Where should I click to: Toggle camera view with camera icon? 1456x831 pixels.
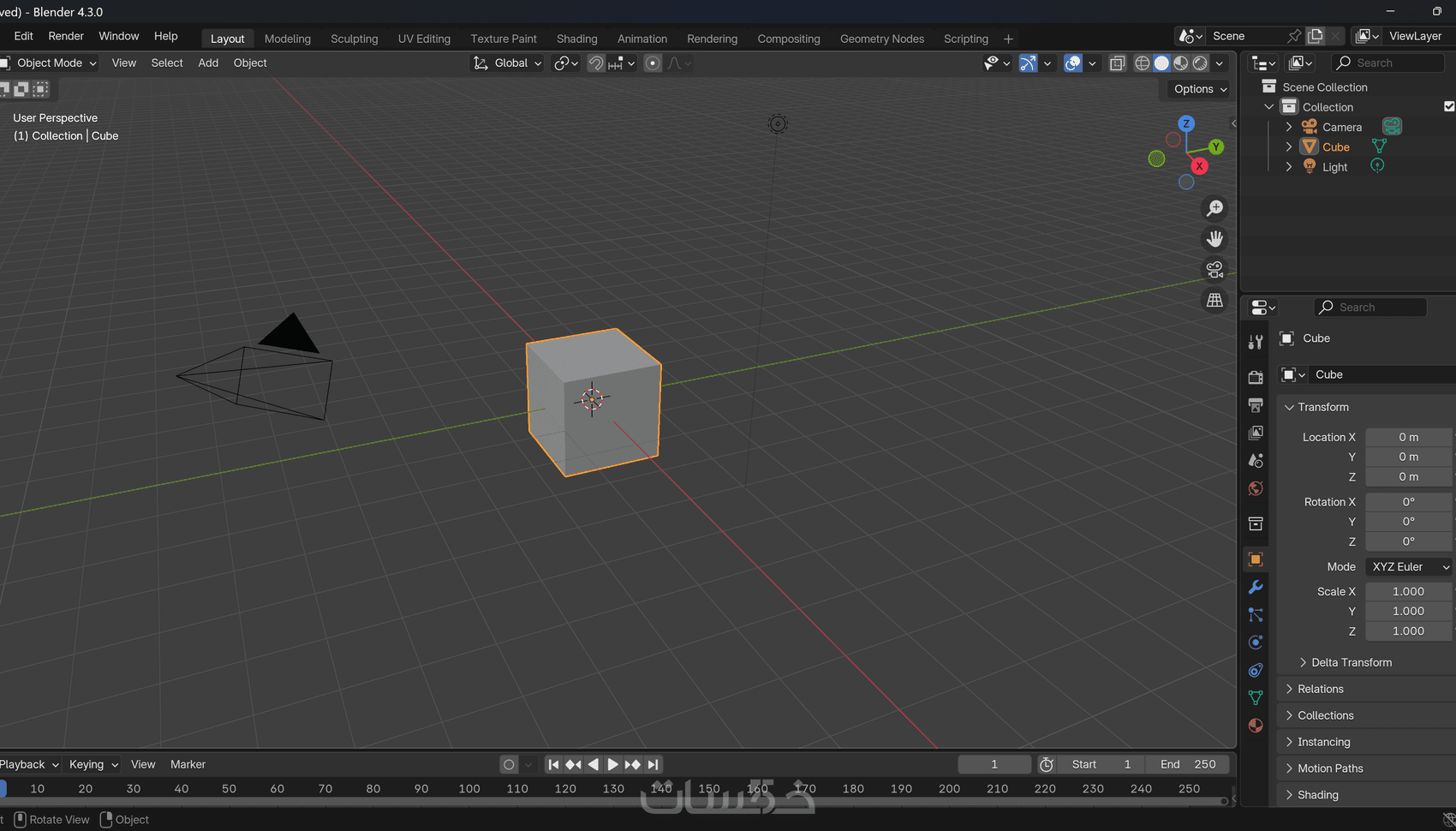click(1214, 270)
